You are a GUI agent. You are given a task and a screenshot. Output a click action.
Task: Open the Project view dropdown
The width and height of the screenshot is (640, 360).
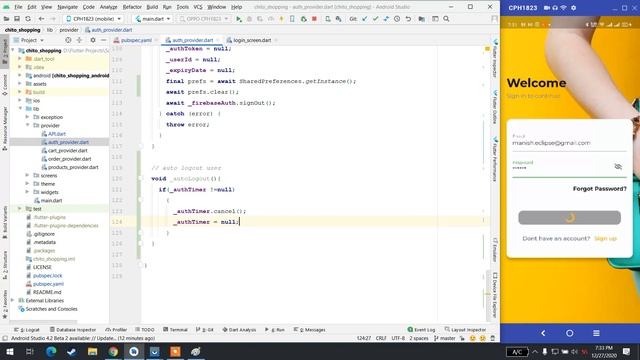point(28,40)
